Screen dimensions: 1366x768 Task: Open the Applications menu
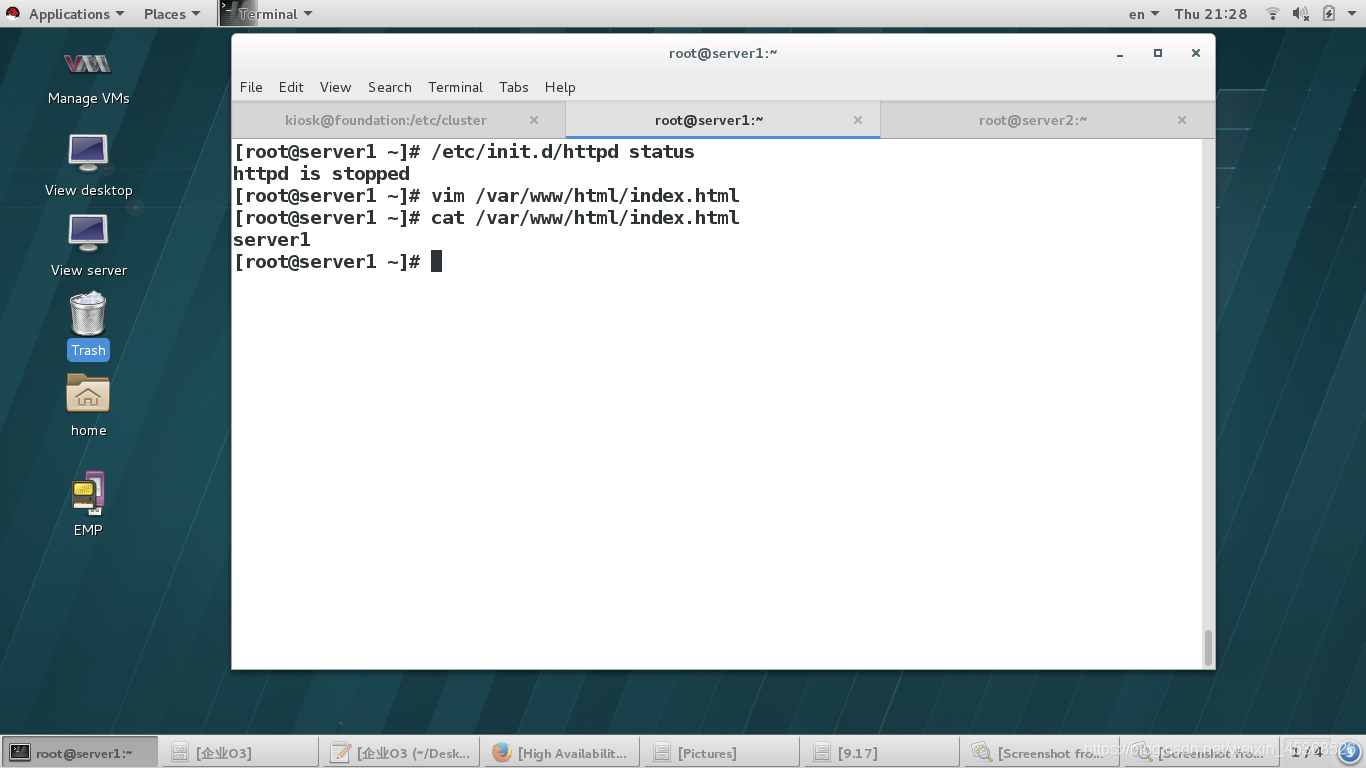point(77,14)
